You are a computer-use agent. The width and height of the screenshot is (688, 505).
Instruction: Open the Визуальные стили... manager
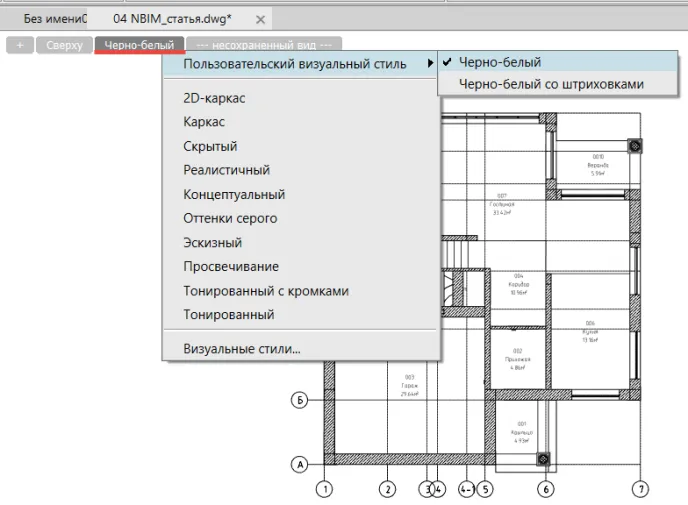[242, 349]
